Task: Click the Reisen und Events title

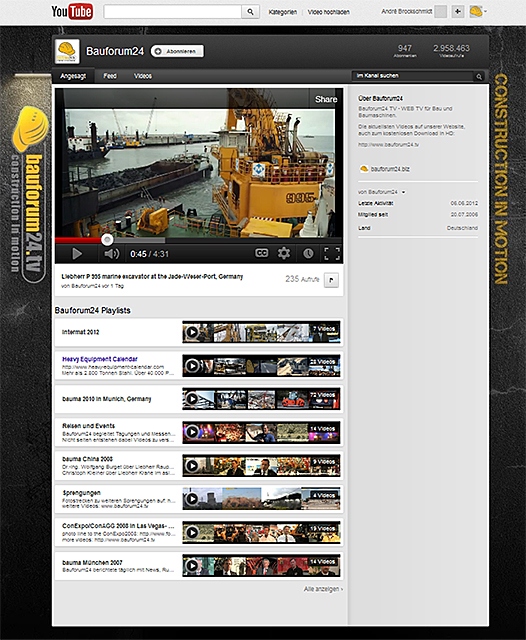Action: [89, 426]
